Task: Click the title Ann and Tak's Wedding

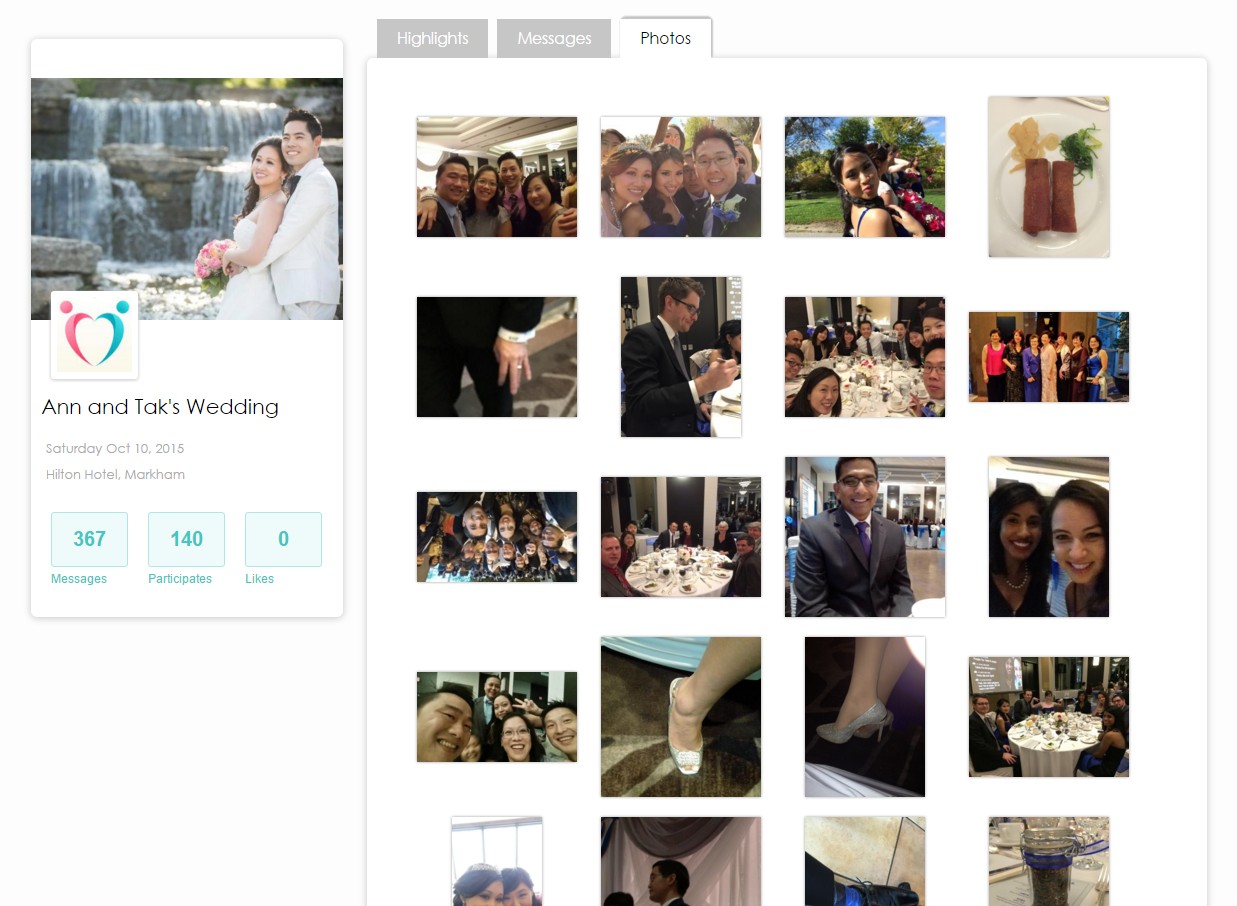Action: coord(160,407)
